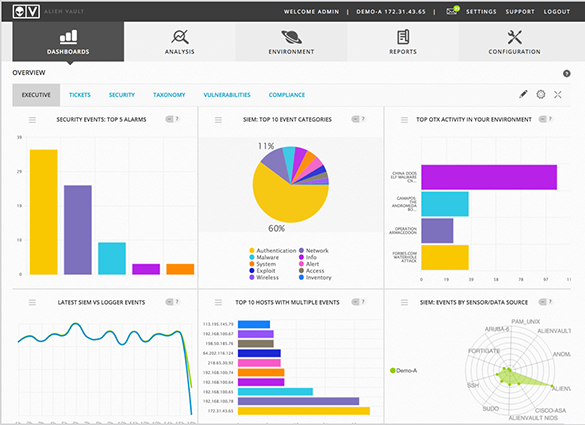Click the fullscreen expand arrows icon
585x425 pixels.
(x=558, y=94)
